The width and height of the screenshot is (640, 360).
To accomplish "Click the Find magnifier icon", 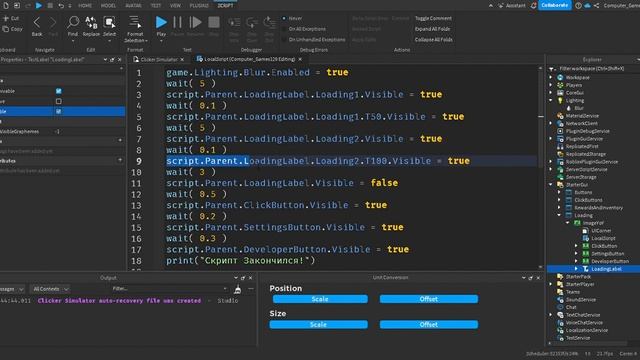I will coord(73,22).
